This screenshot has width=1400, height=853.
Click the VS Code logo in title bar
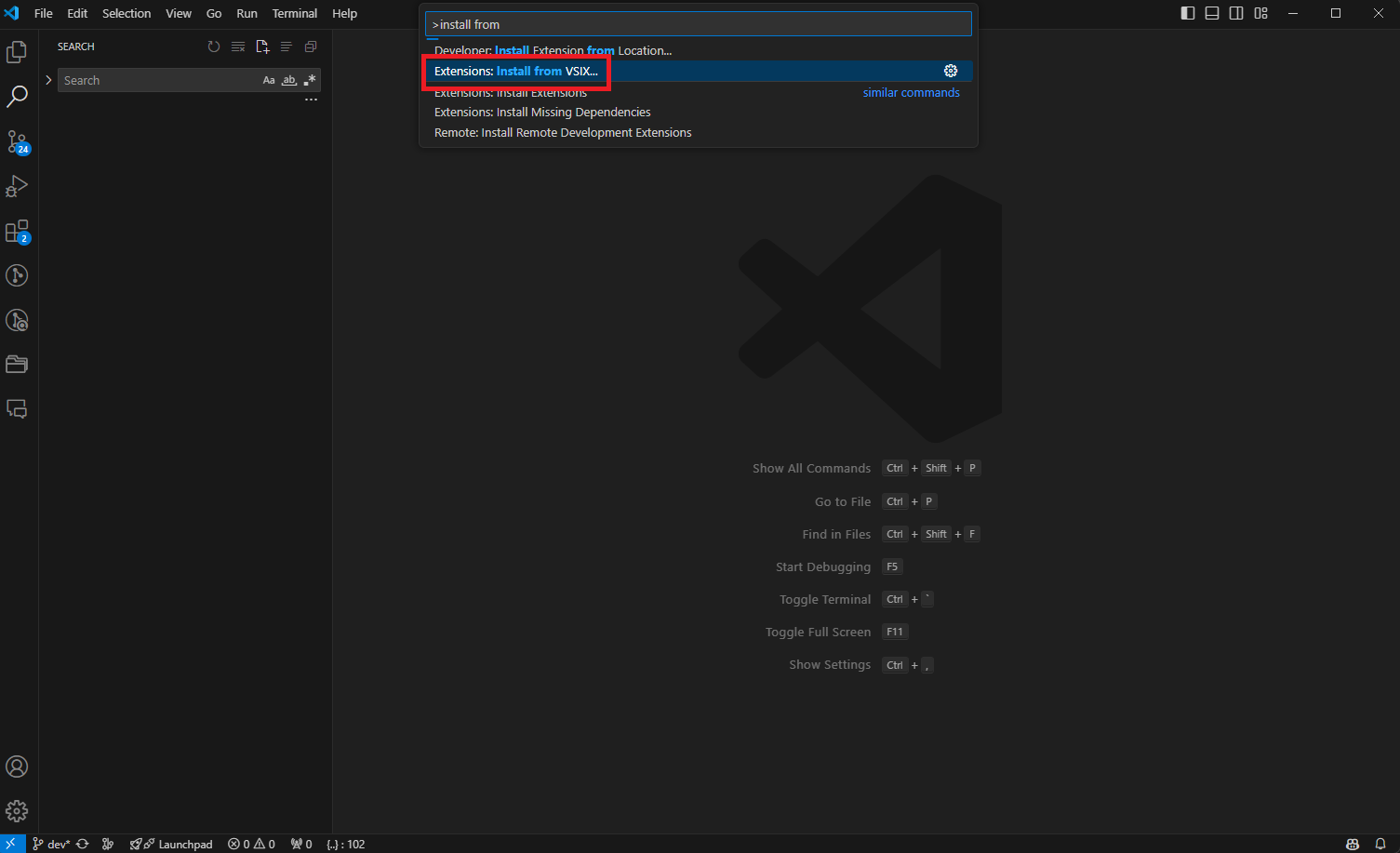11,13
